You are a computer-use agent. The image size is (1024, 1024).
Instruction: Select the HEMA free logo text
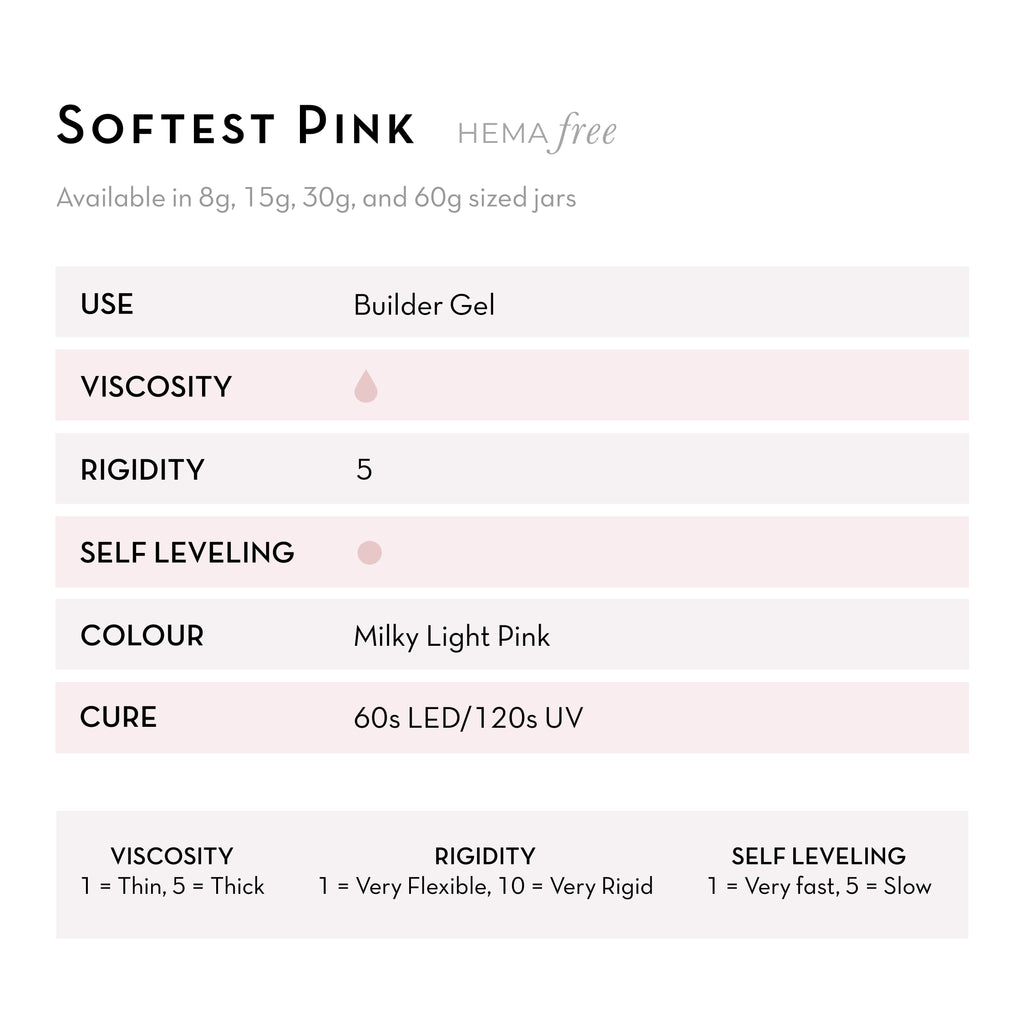537,132
